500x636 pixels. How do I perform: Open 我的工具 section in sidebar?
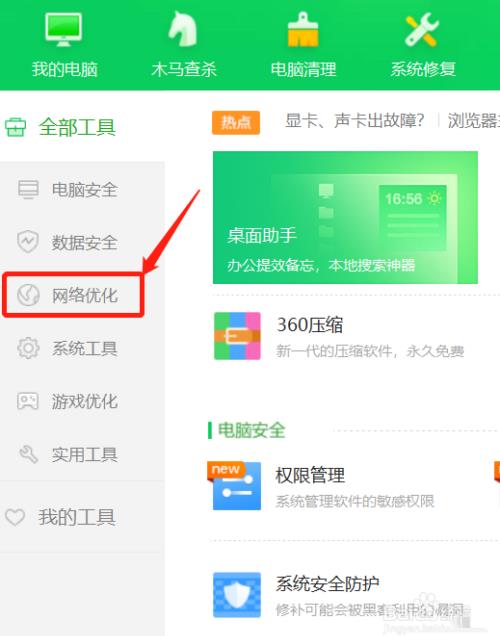pyautogui.click(x=77, y=517)
